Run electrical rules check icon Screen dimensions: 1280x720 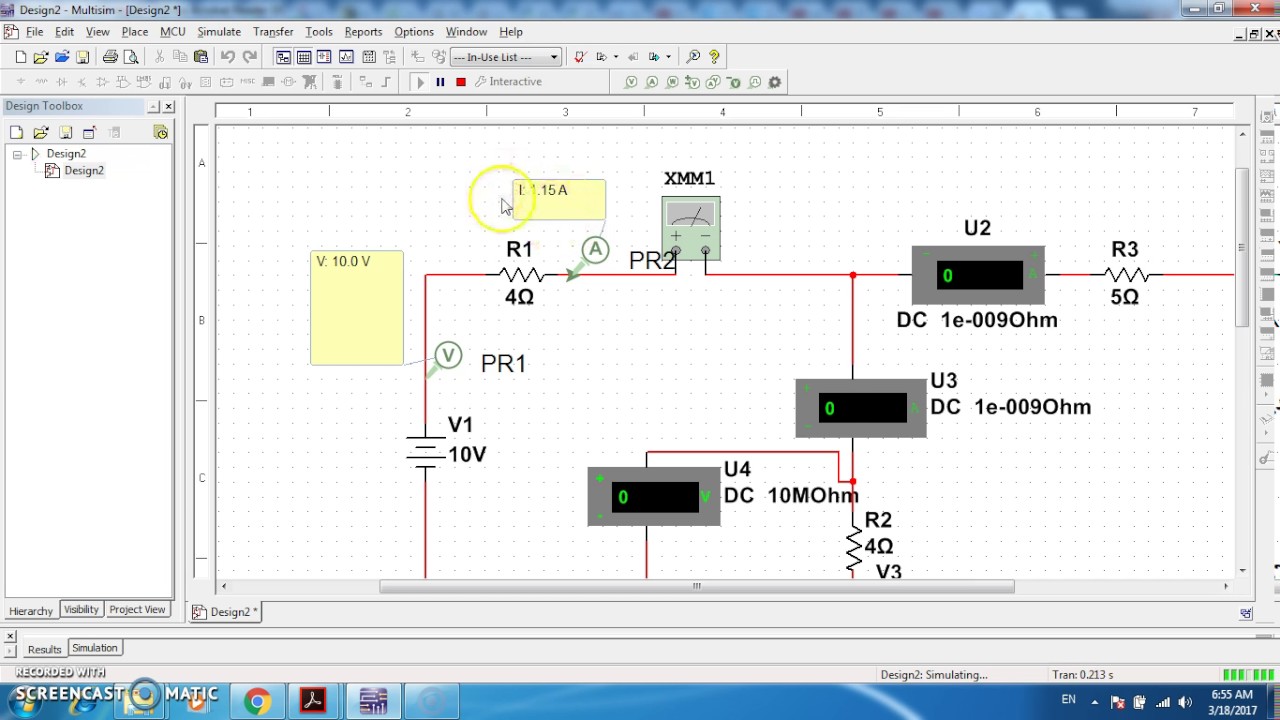coord(579,57)
